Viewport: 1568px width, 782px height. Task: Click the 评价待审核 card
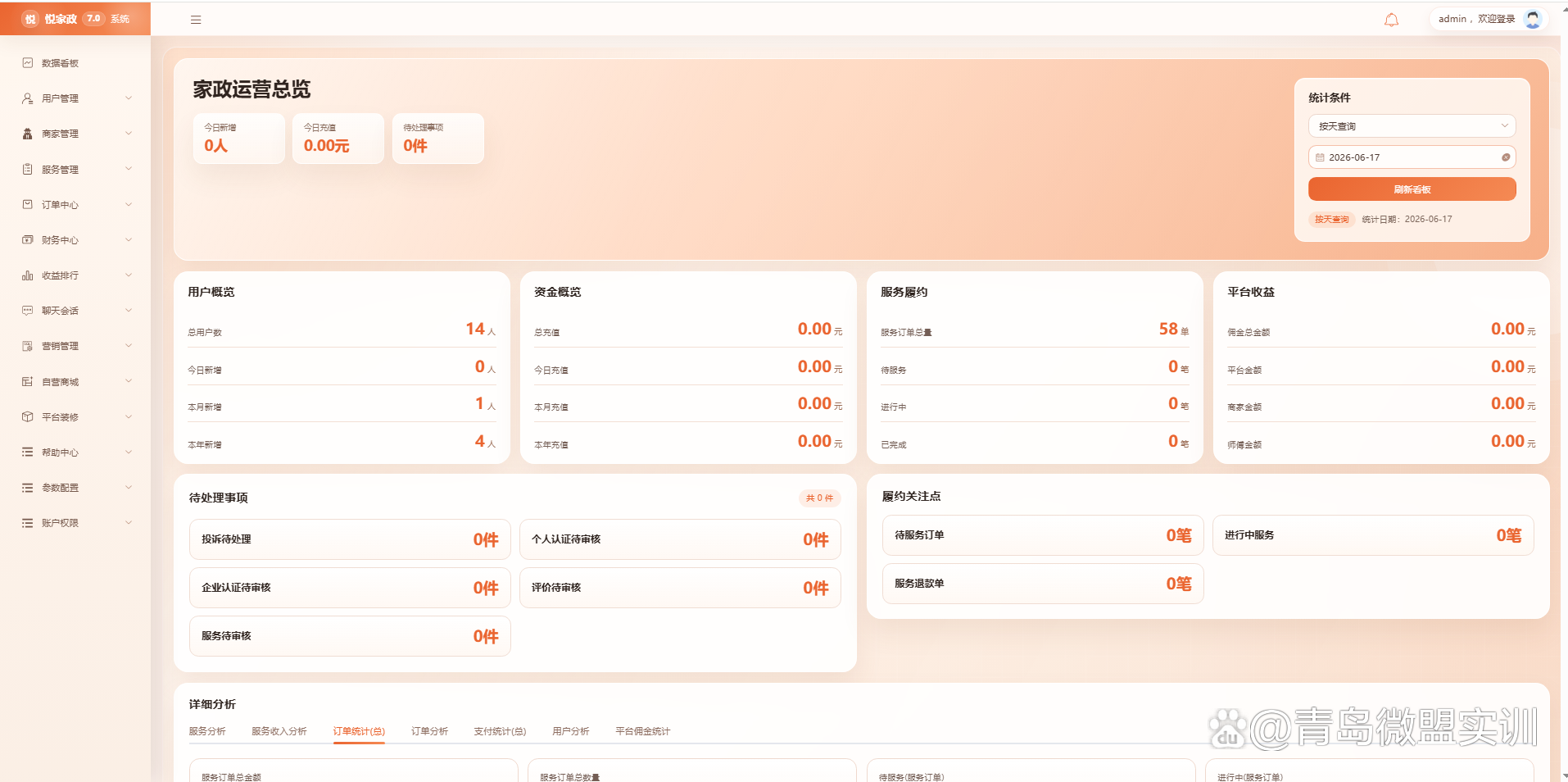pyautogui.click(x=680, y=588)
